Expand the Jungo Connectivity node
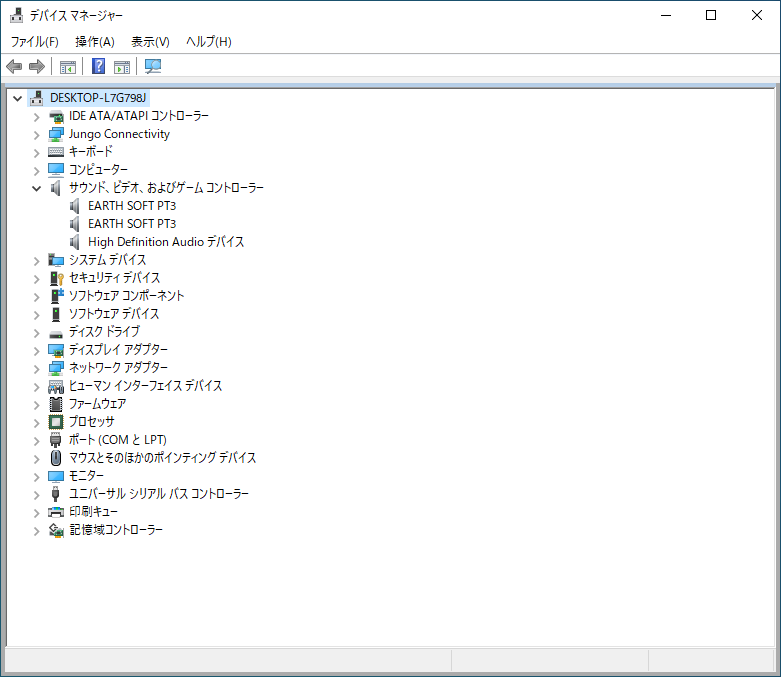 click(x=36, y=135)
